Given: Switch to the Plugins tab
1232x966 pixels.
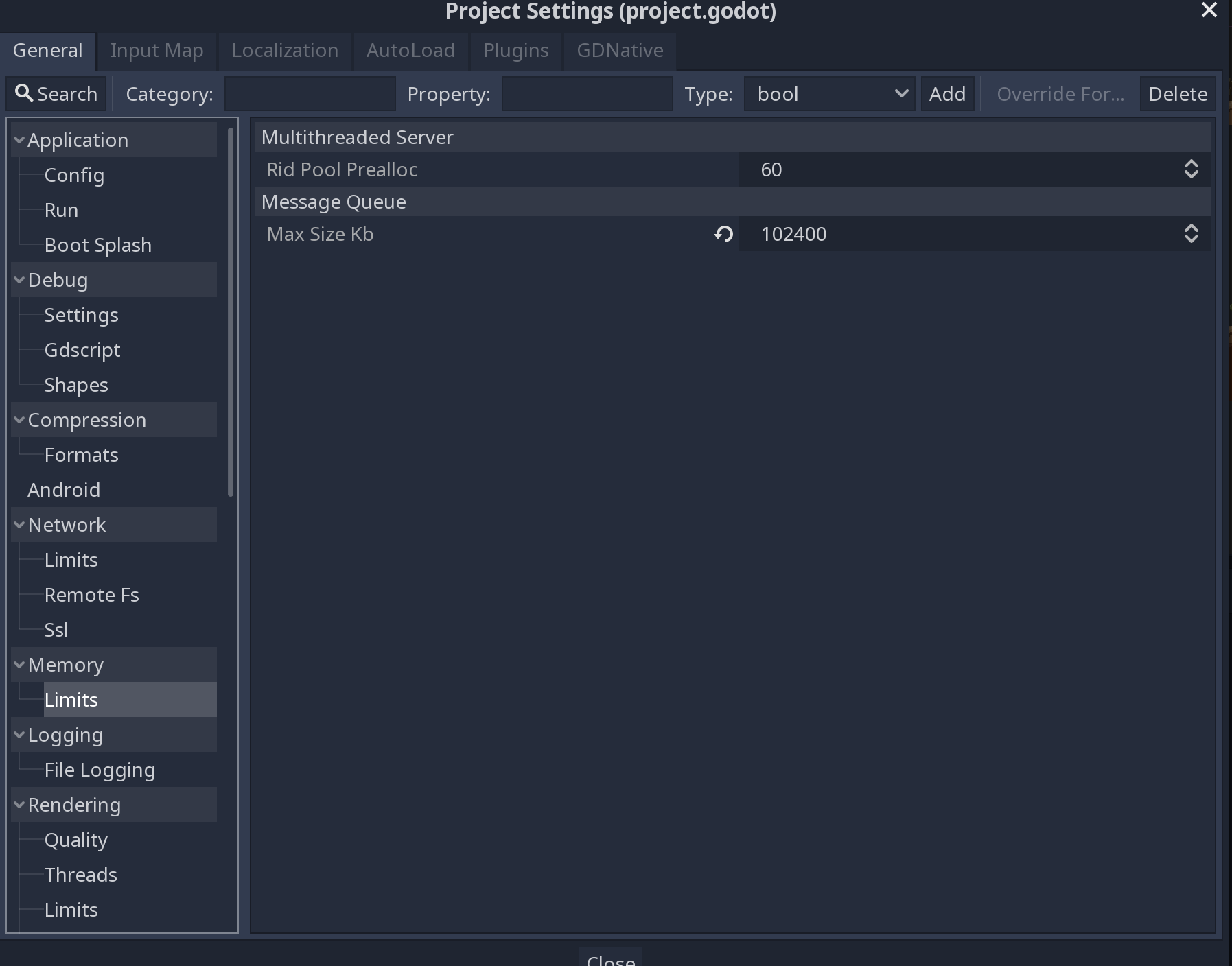Looking at the screenshot, I should tap(515, 50).
